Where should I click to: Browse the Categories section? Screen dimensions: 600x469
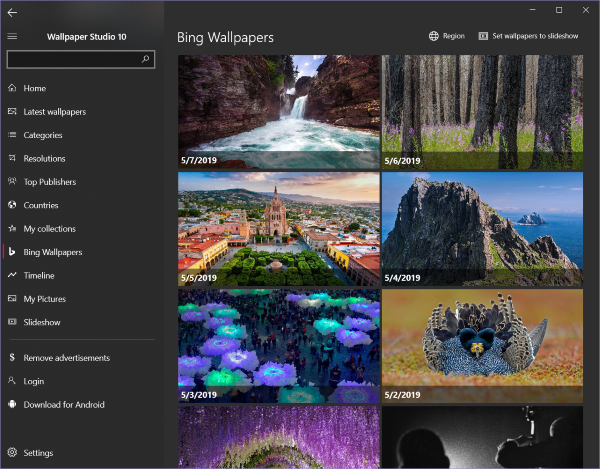pos(43,135)
